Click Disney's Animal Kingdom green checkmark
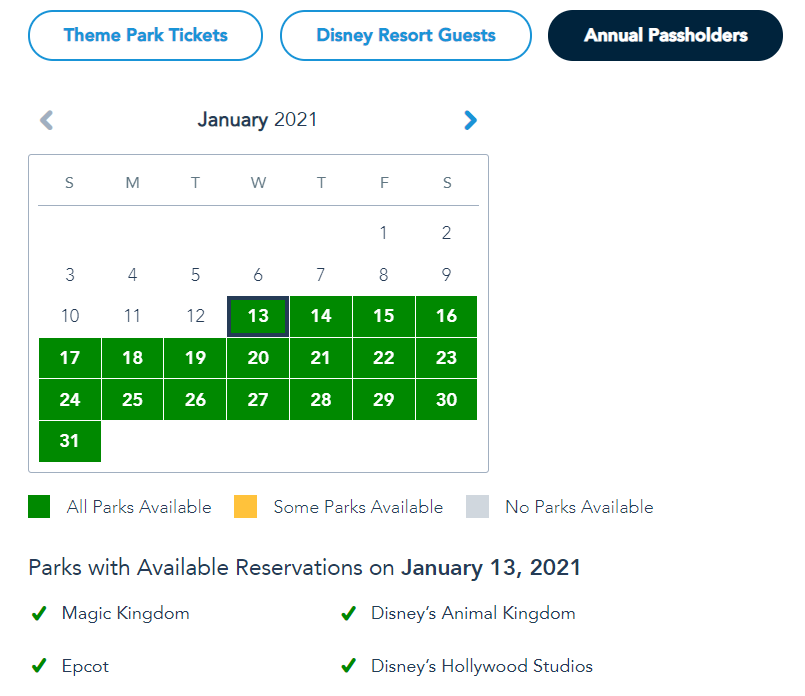 (348, 614)
